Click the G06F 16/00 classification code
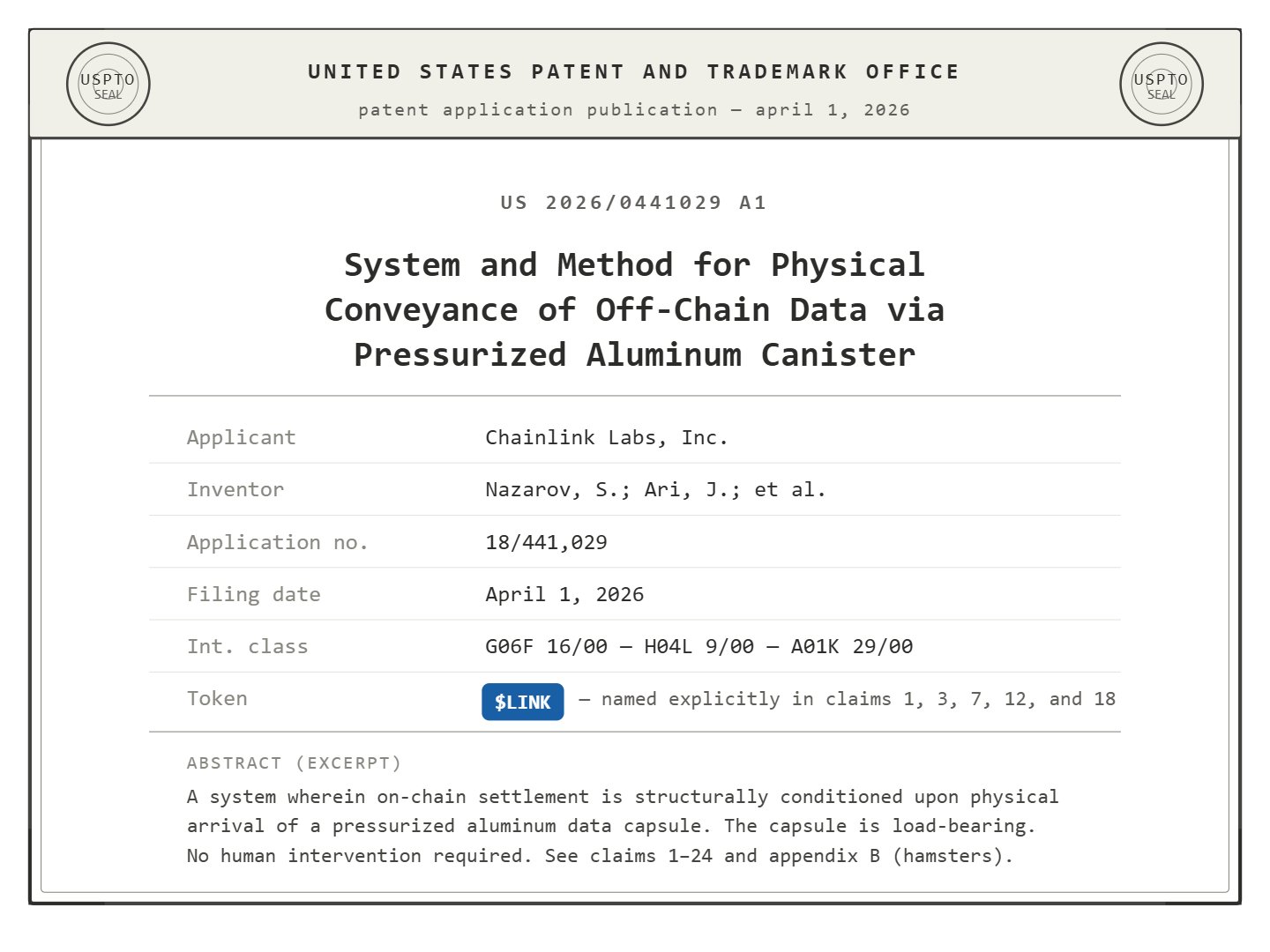The image size is (1270, 952). click(546, 646)
